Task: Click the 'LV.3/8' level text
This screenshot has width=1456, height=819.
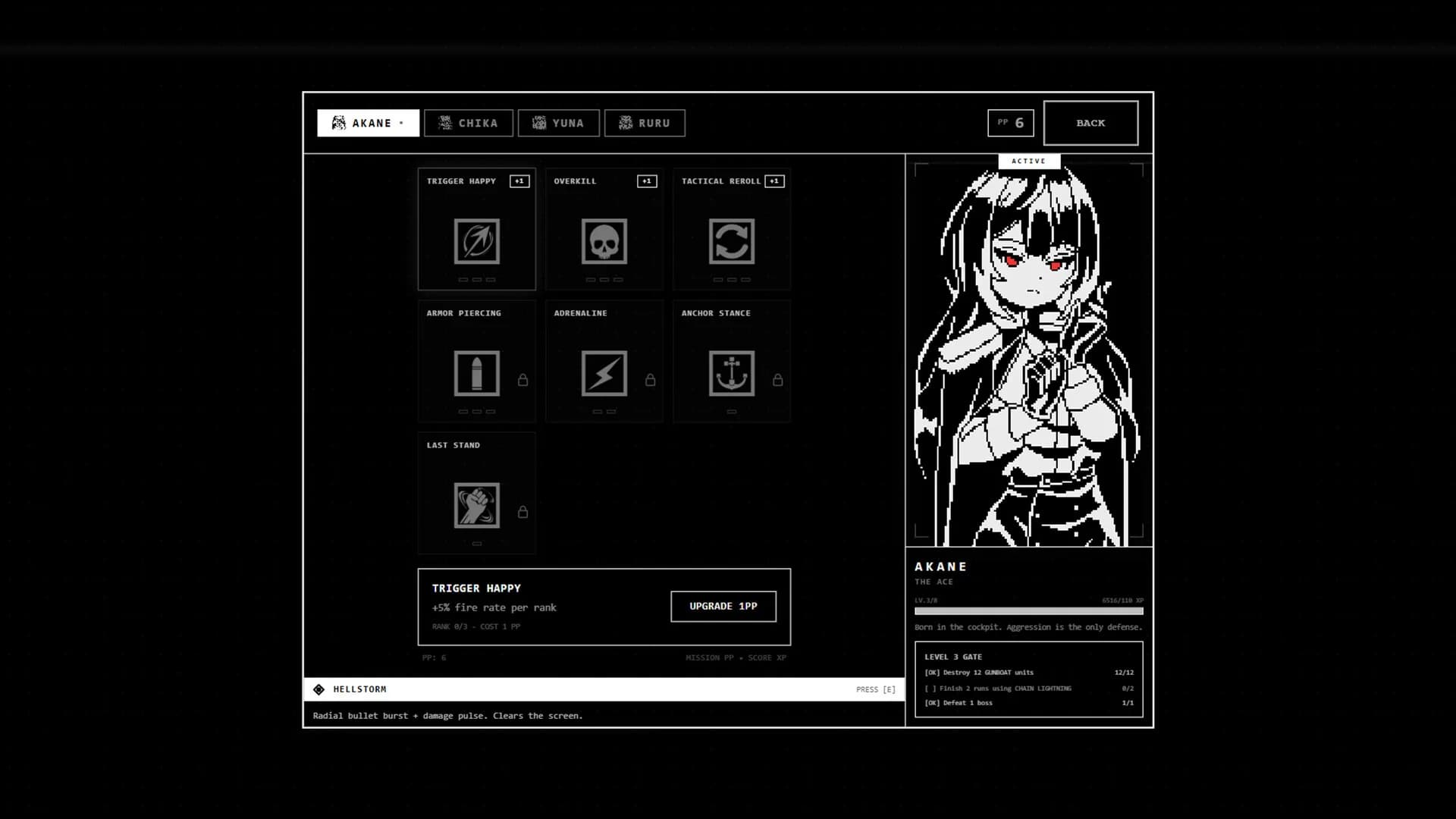Action: [926, 601]
